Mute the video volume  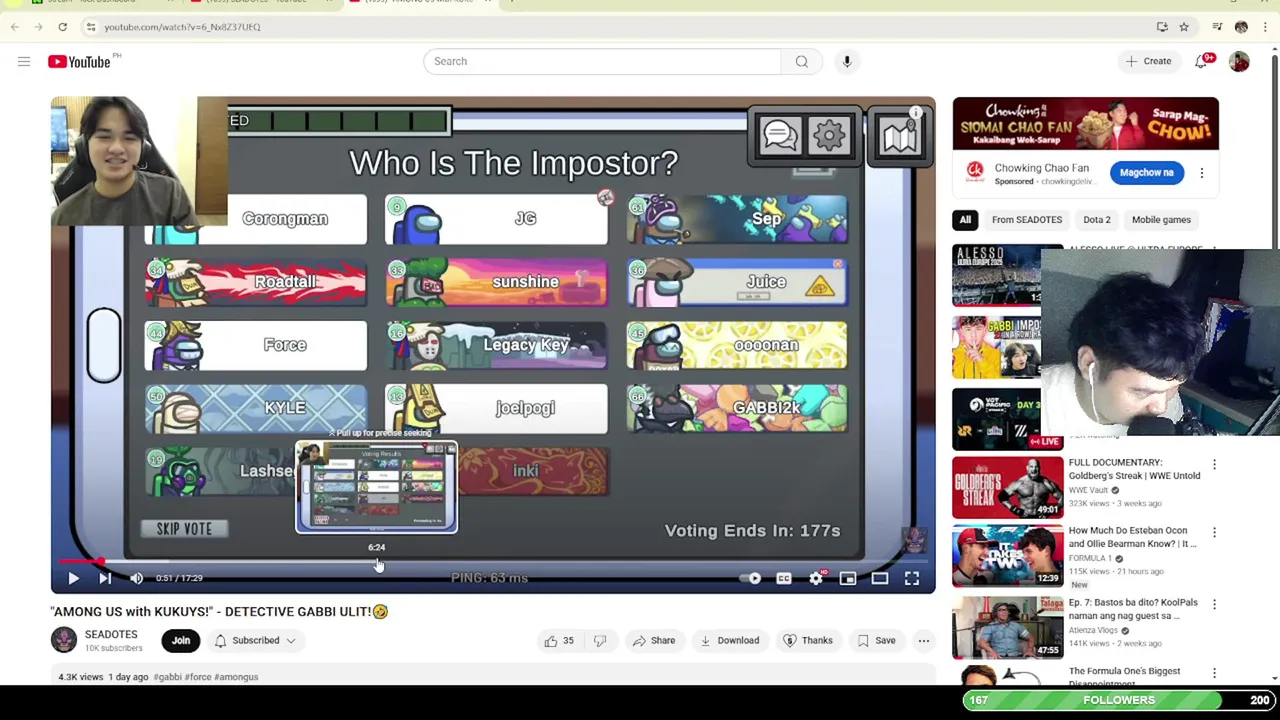(137, 578)
